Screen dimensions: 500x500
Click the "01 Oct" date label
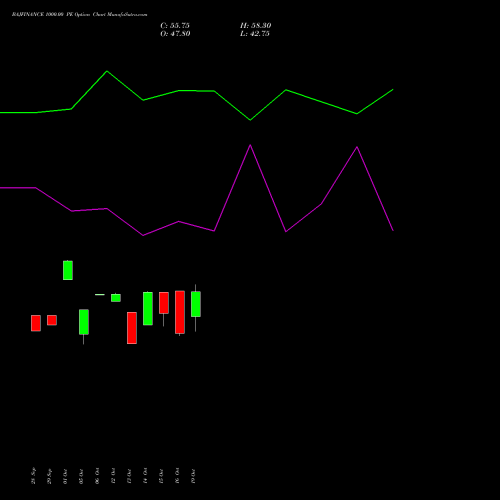(x=65, y=477)
